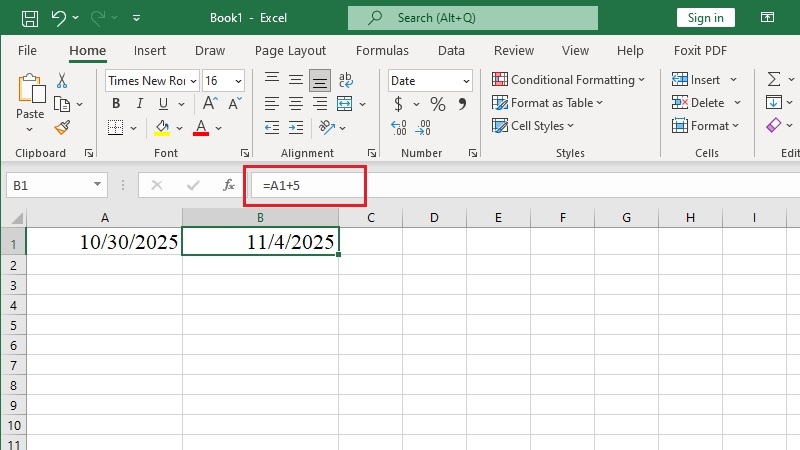This screenshot has width=800, height=450.
Task: Click the Undo icon
Action: 59,18
